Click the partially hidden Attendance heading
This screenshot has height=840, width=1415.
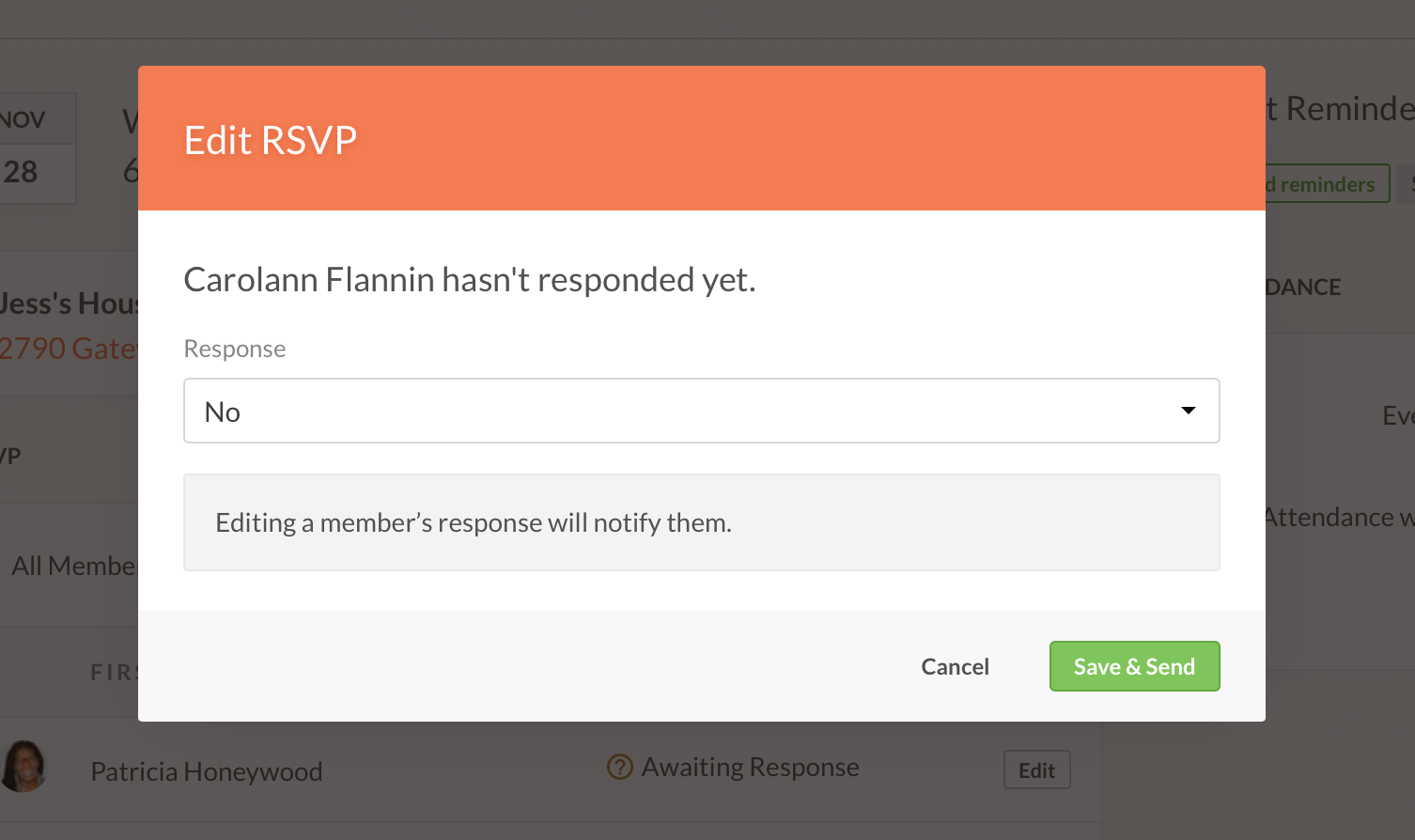(x=1302, y=287)
